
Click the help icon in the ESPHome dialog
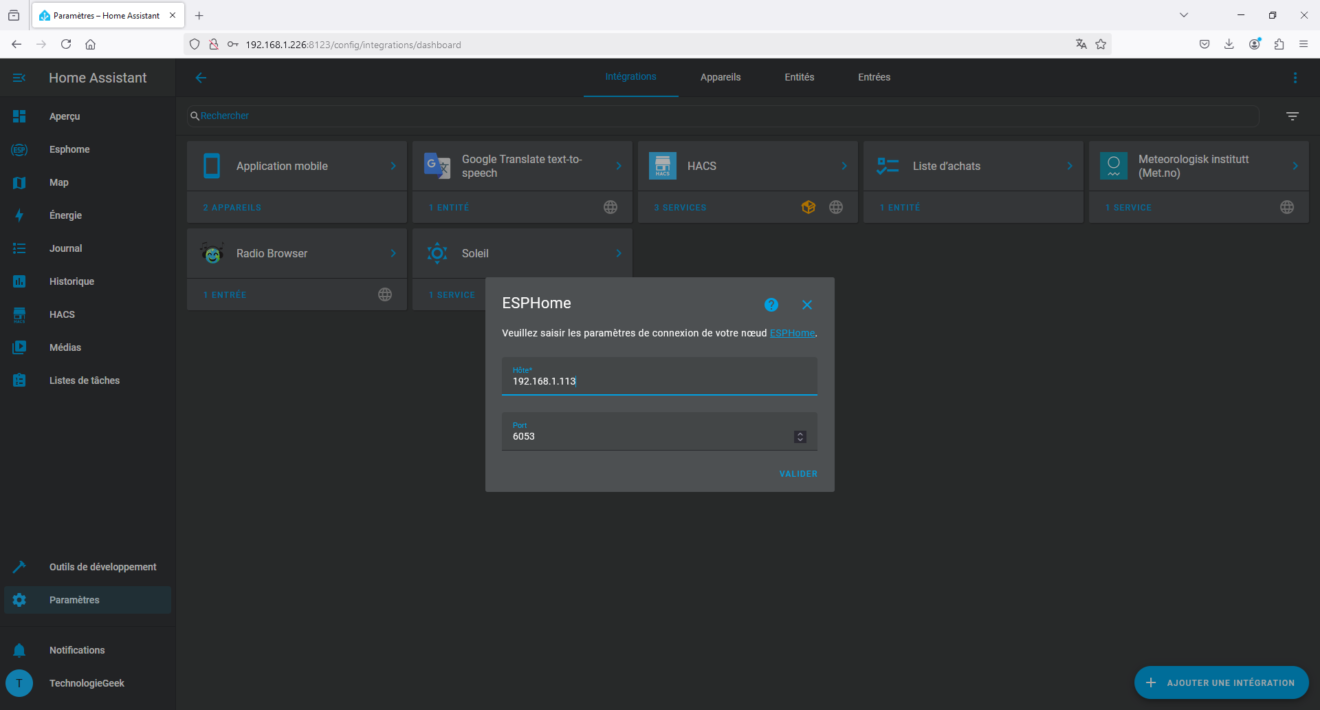771,304
